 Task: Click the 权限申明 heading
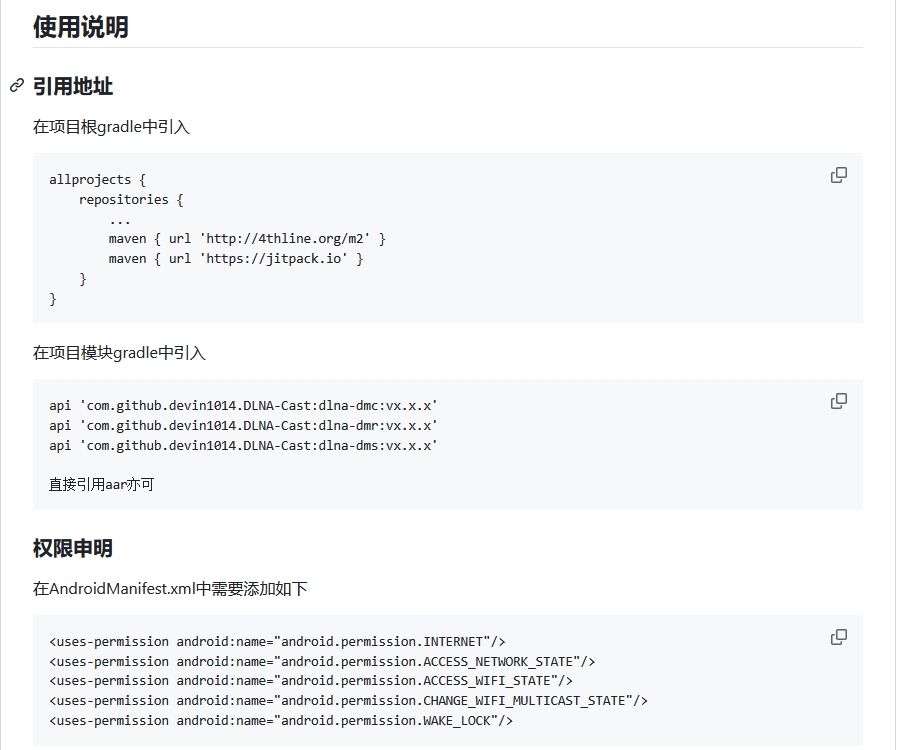coord(73,548)
